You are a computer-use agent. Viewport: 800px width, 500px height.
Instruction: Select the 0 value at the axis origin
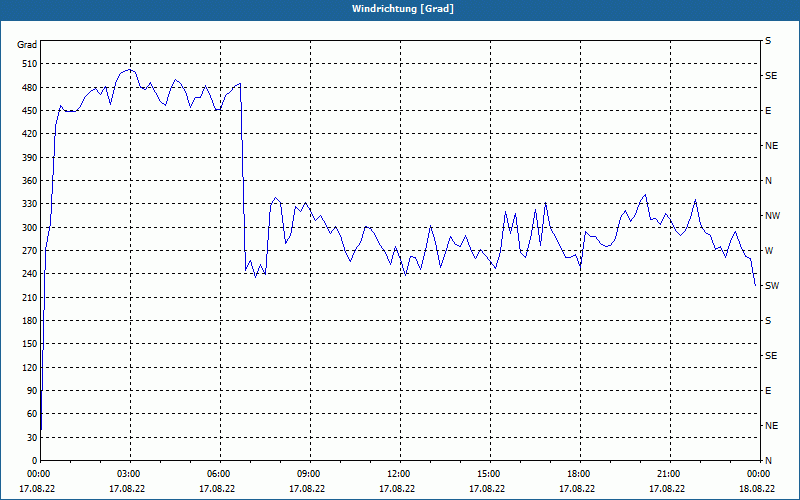pyautogui.click(x=35, y=461)
